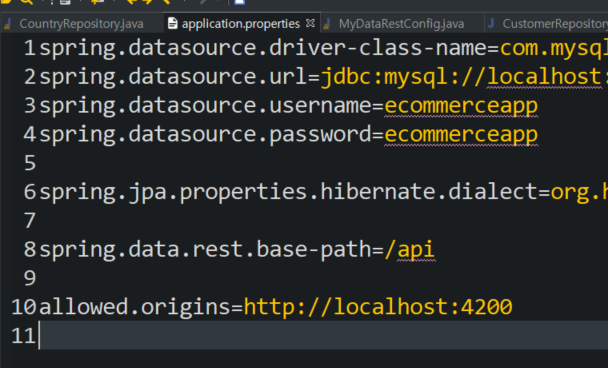
Task: Click the 'com.mysql' value on line 1
Action: (554, 48)
